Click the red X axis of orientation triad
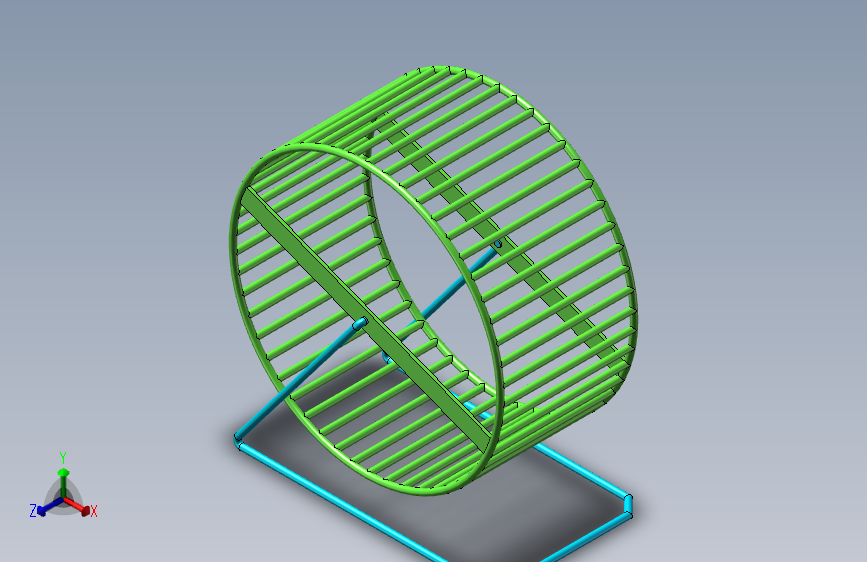The width and height of the screenshot is (867, 562). (77, 506)
